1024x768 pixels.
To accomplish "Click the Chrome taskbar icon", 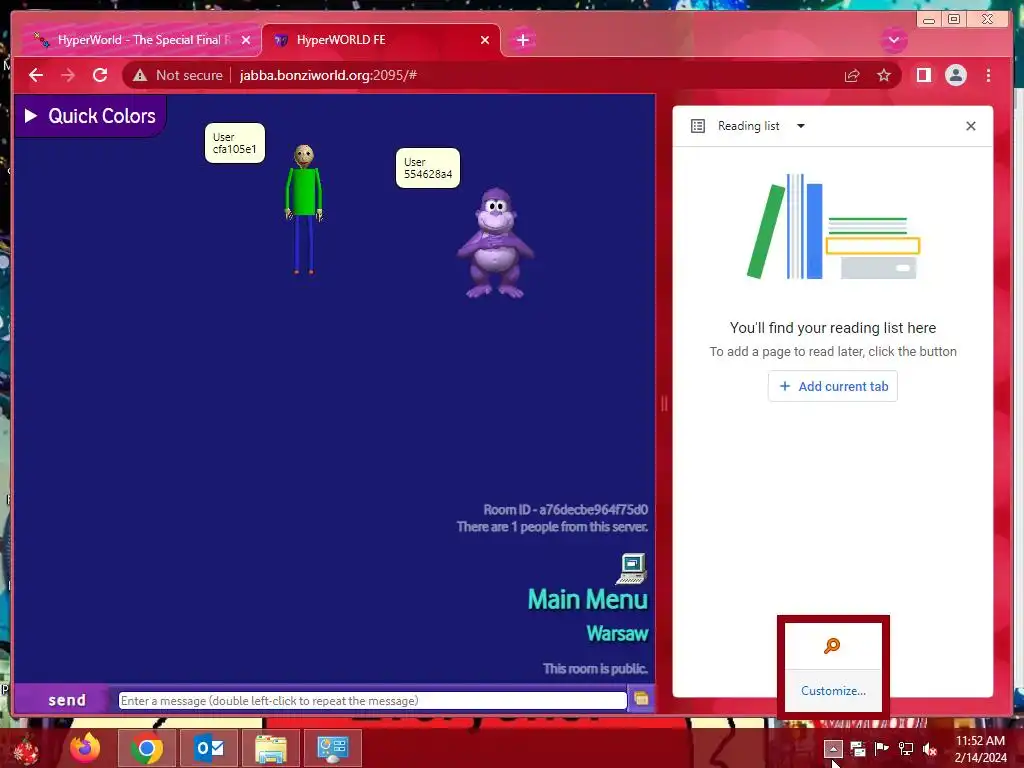I will (x=146, y=748).
